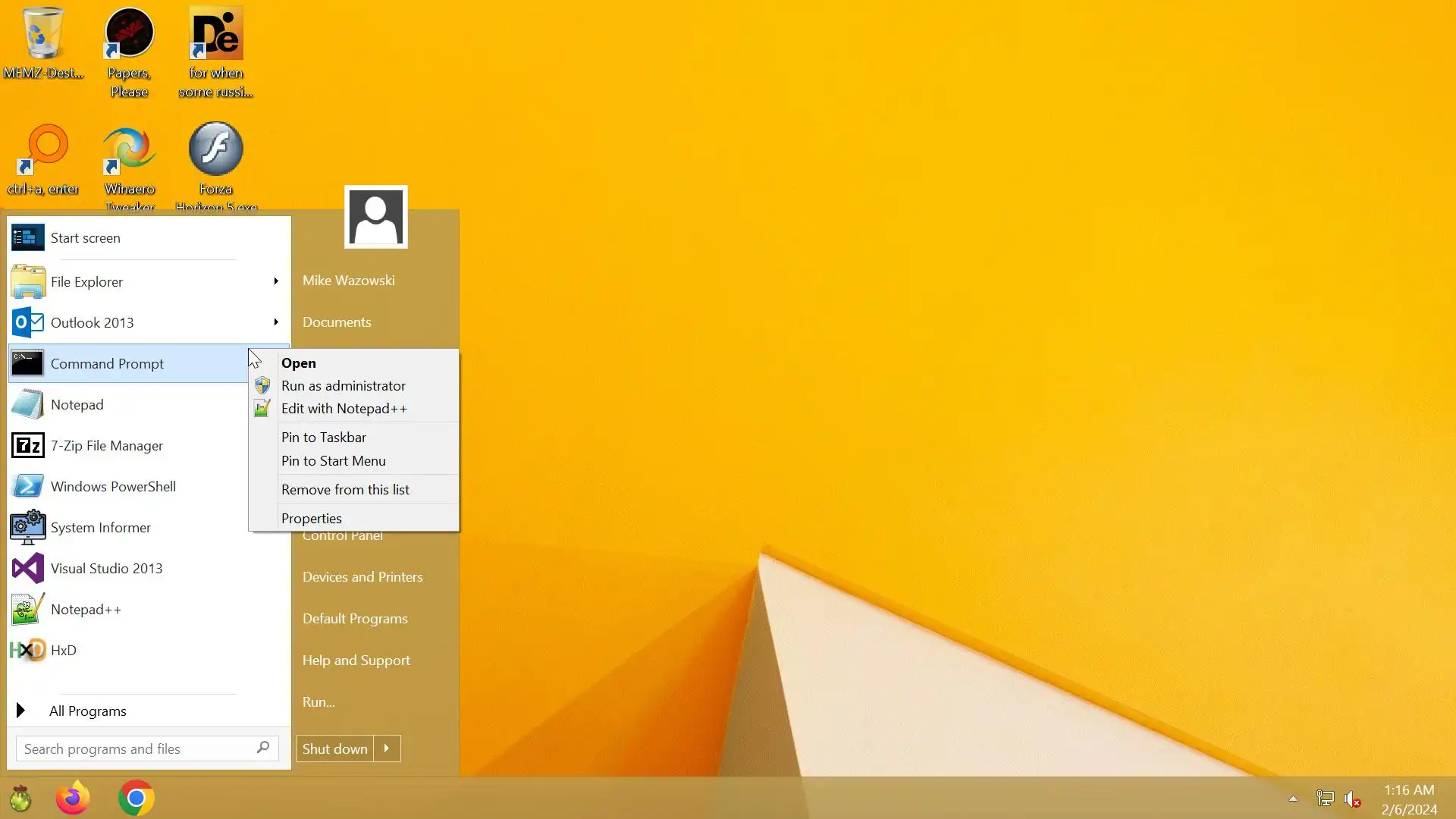This screenshot has width=1456, height=819.
Task: Click the user account picture
Action: pos(375,218)
